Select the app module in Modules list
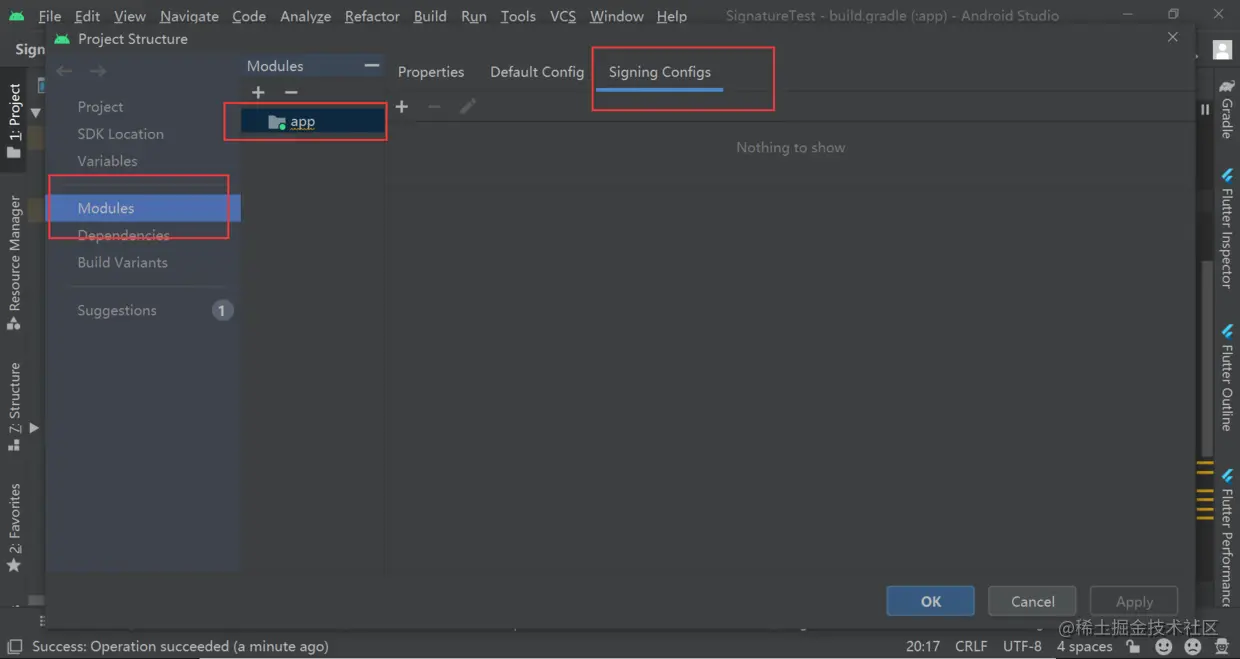The image size is (1240, 659). click(312, 122)
